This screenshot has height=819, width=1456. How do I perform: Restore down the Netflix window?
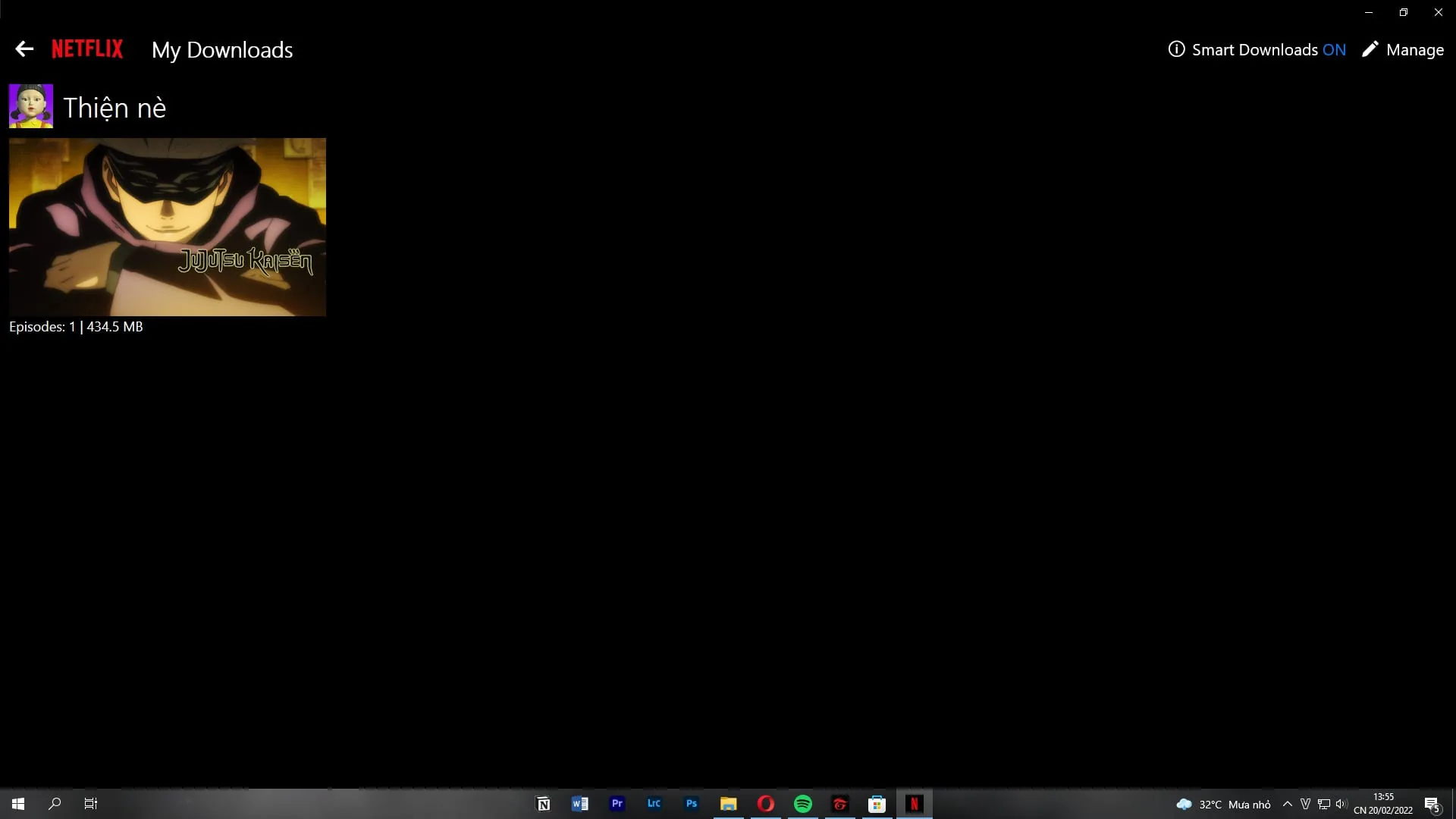pyautogui.click(x=1404, y=12)
